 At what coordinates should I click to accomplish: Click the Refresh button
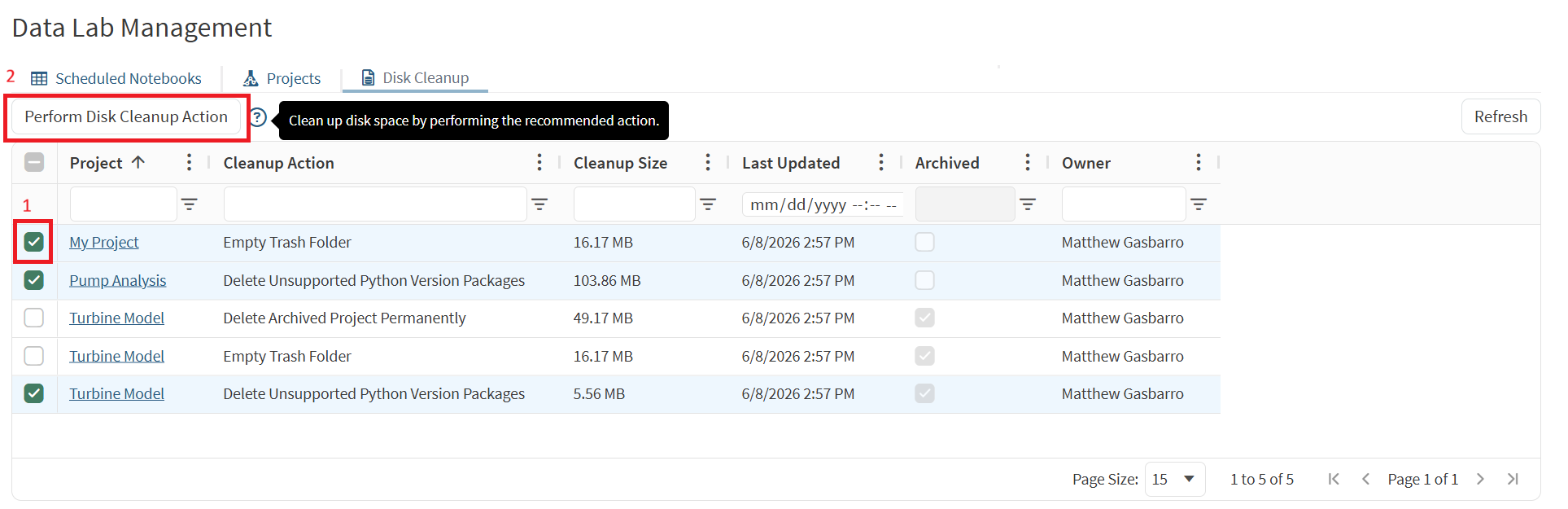[1500, 116]
